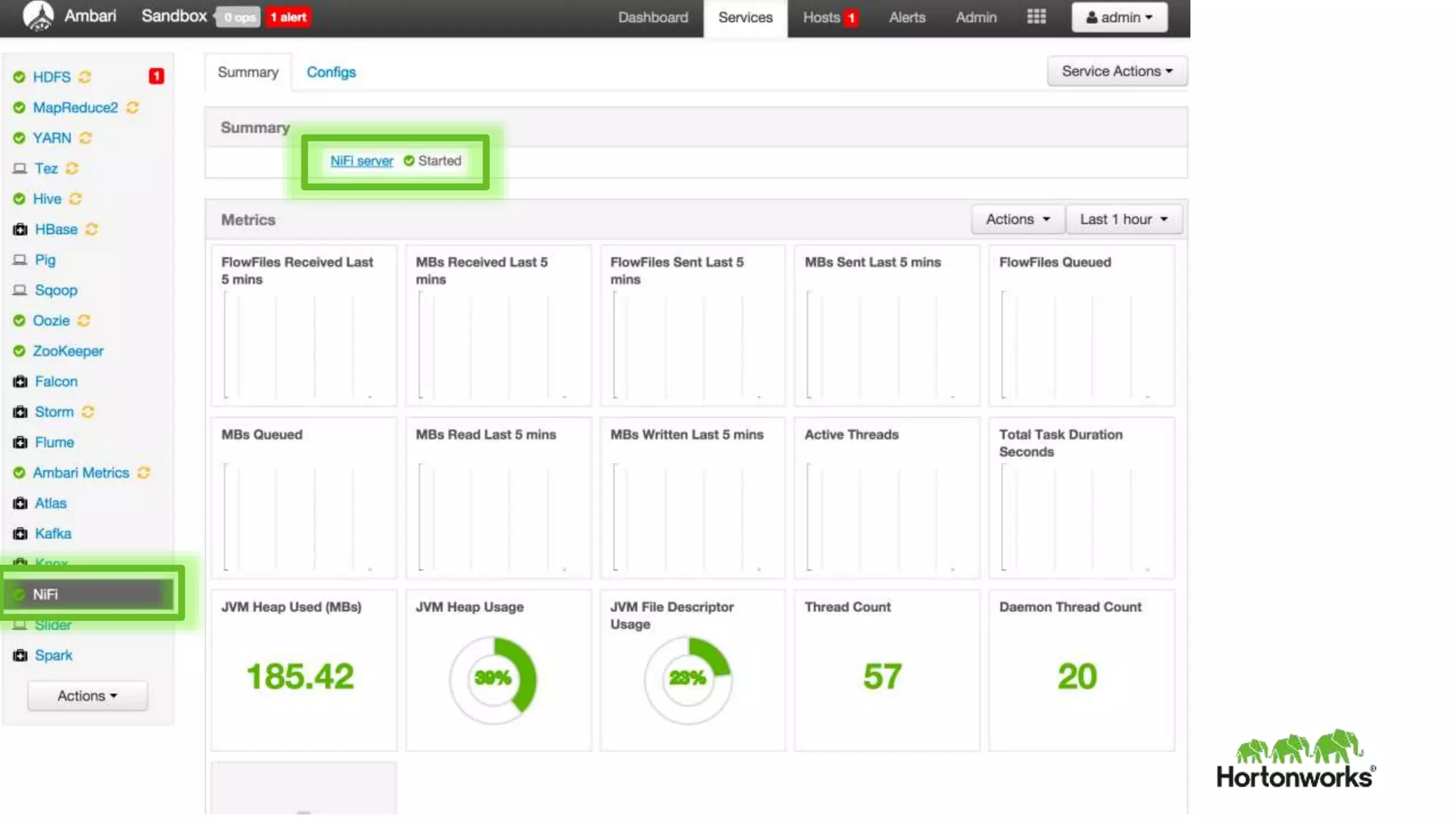Click the red HDFS alert badge

point(156,76)
